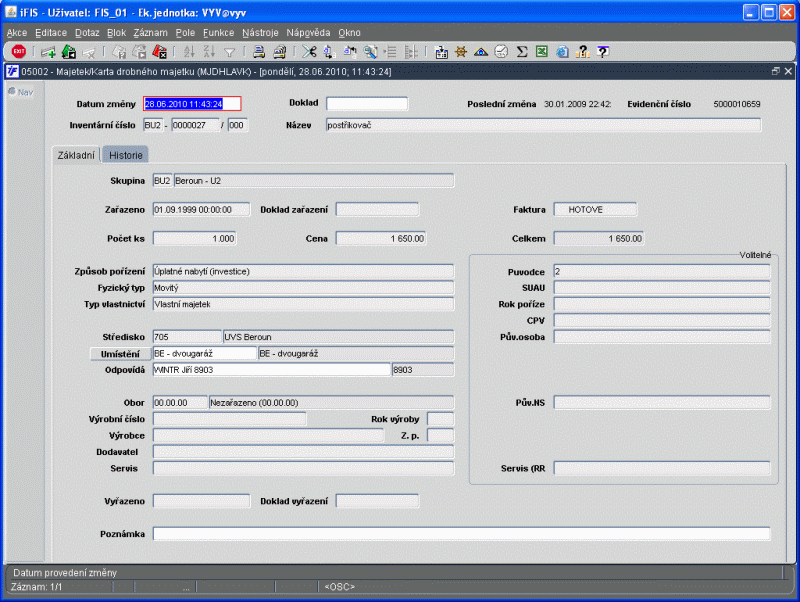This screenshot has width=800, height=602.
Task: Click the cancel query icon with red mark
Action: coord(159,52)
